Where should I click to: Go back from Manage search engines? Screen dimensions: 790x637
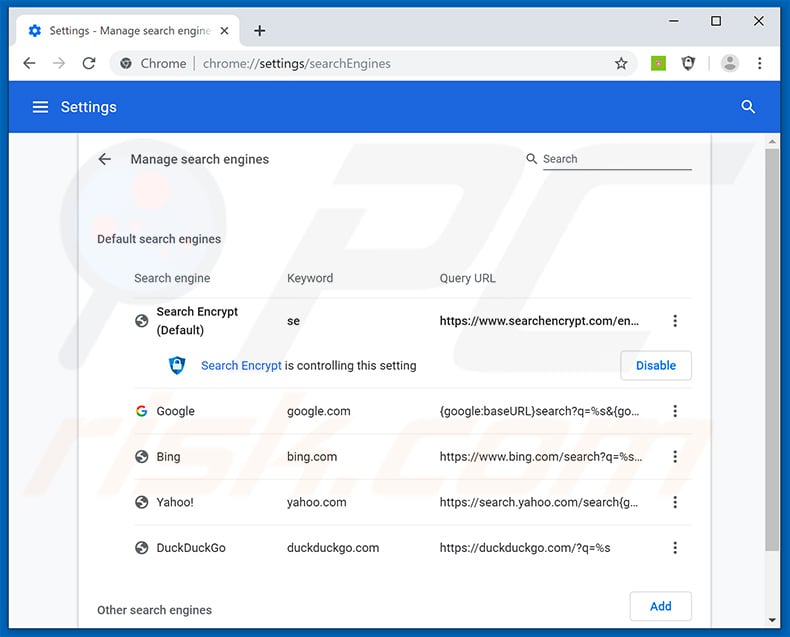point(104,159)
